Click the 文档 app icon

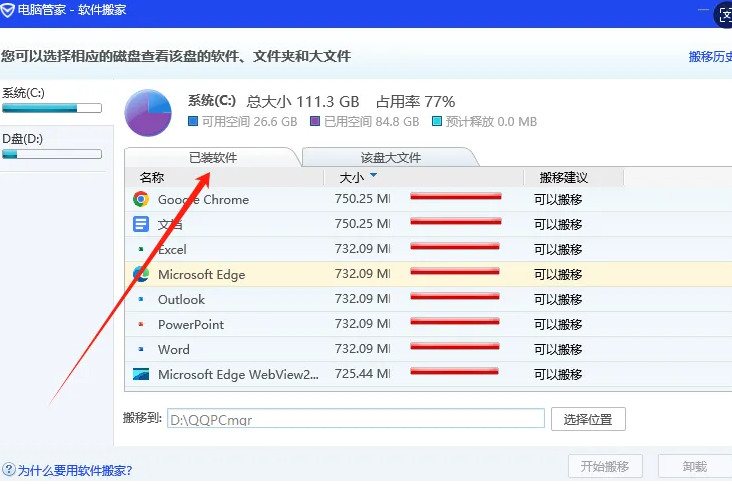141,224
